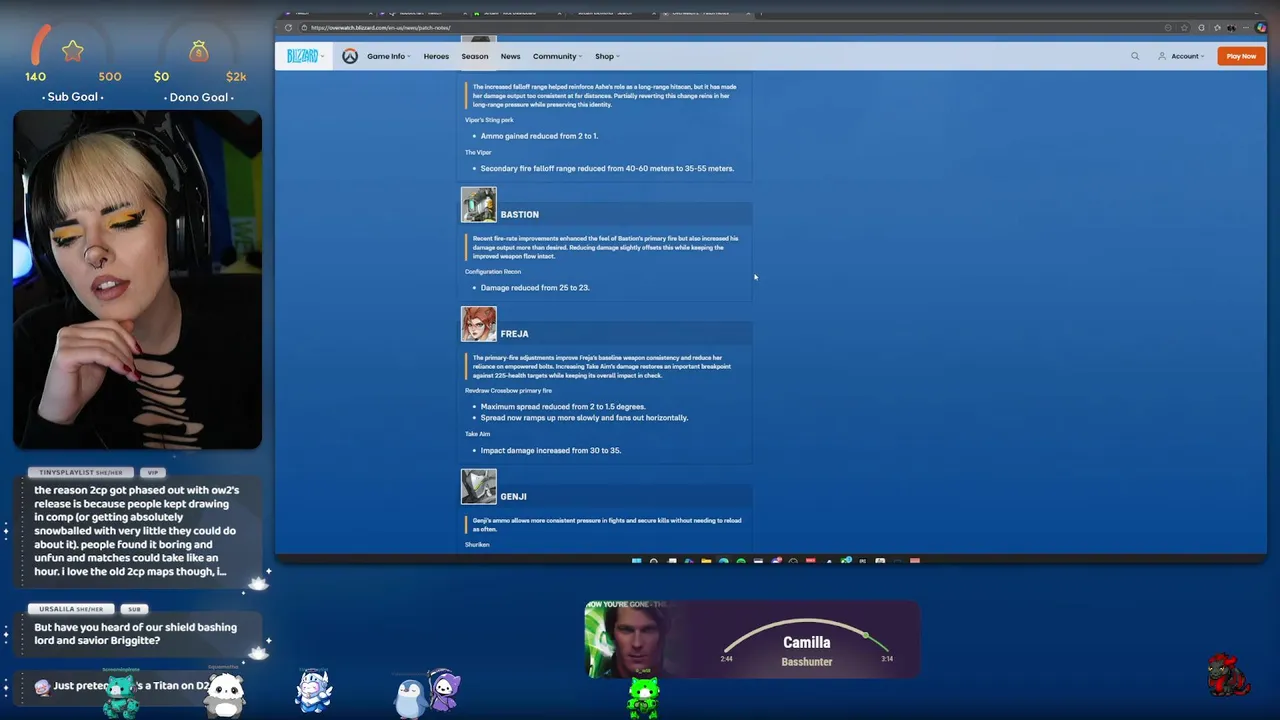
Task: Open the News nav item
Action: 510,56
